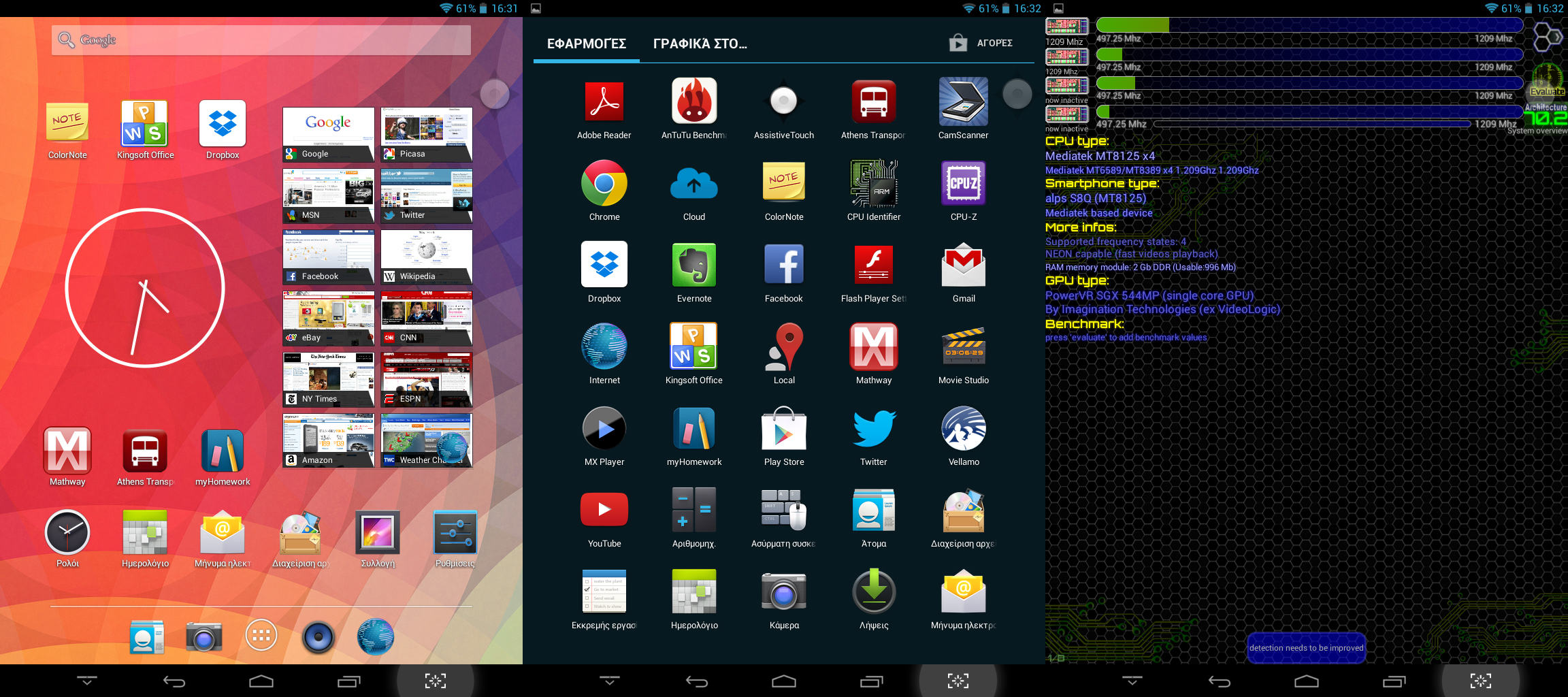Open music speaker icon in dock

pyautogui.click(x=318, y=637)
